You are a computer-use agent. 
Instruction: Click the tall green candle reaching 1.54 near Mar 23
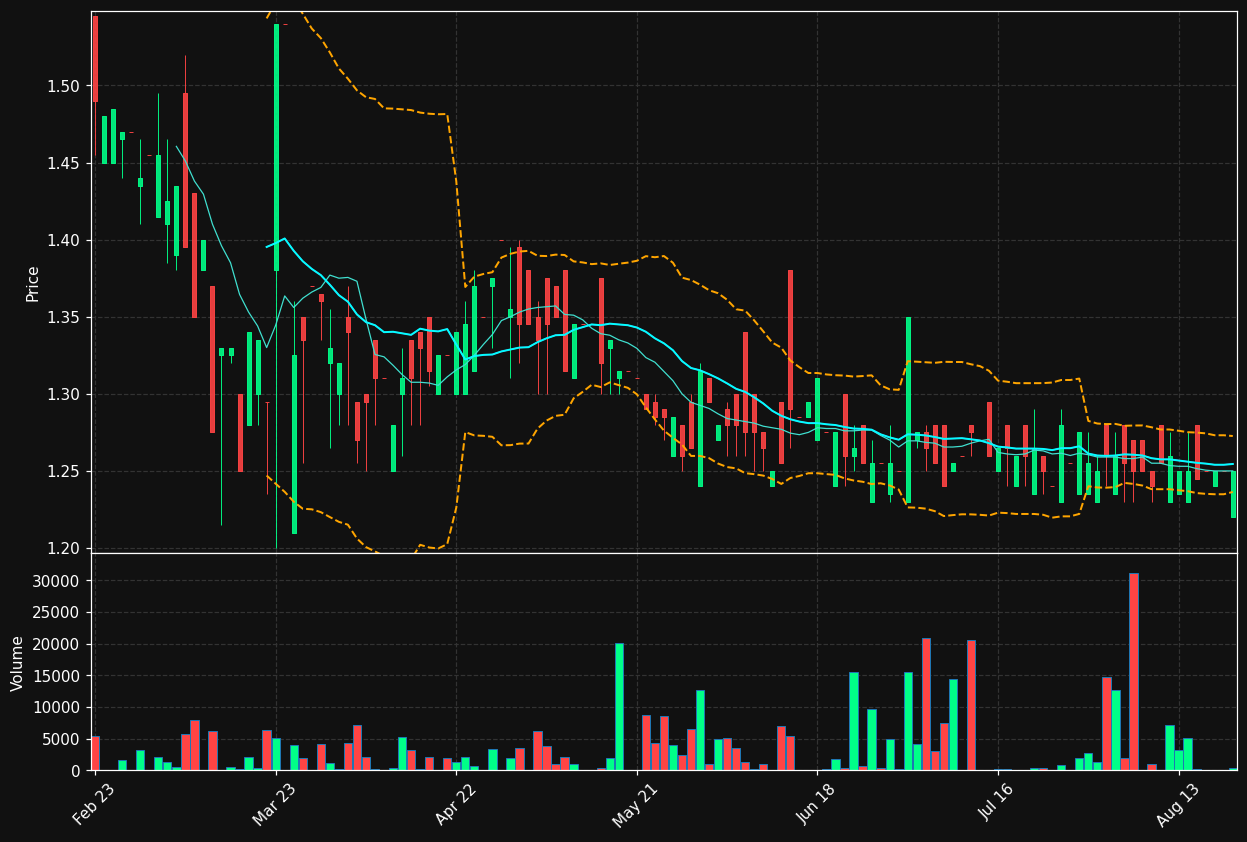click(276, 147)
